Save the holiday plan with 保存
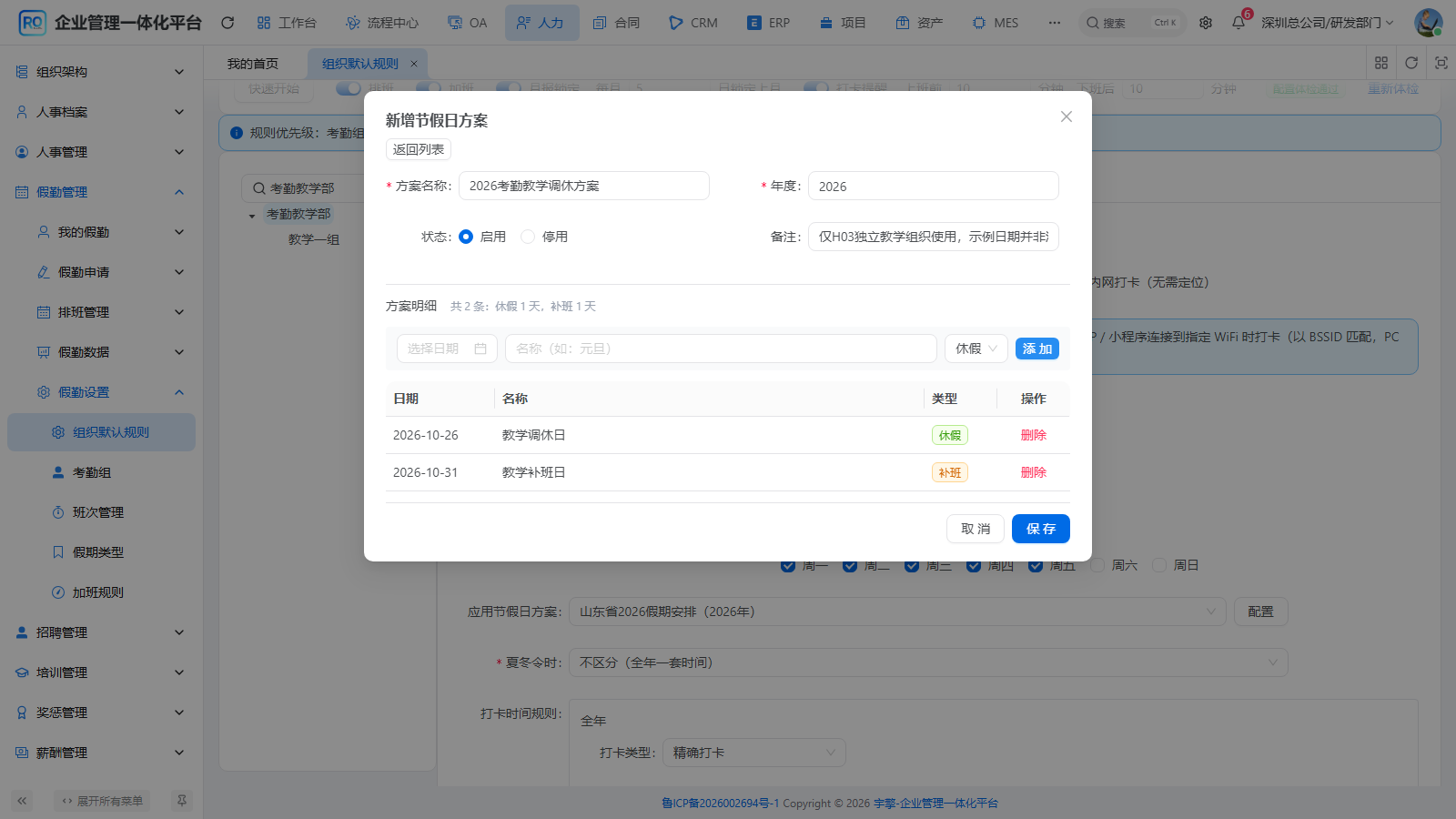Image resolution: width=1456 pixels, height=819 pixels. coord(1041,529)
